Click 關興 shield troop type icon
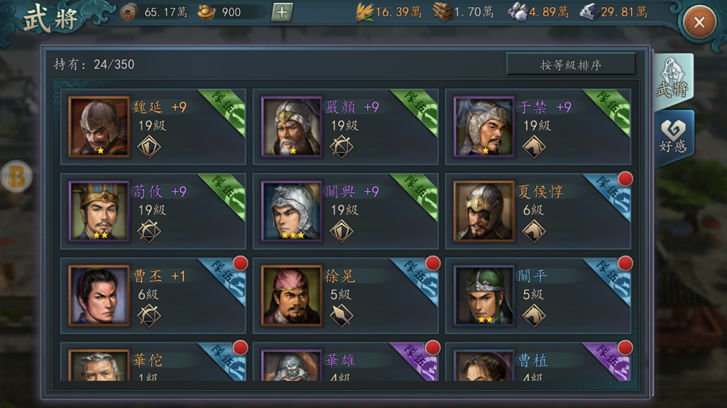The image size is (727, 408). click(341, 231)
